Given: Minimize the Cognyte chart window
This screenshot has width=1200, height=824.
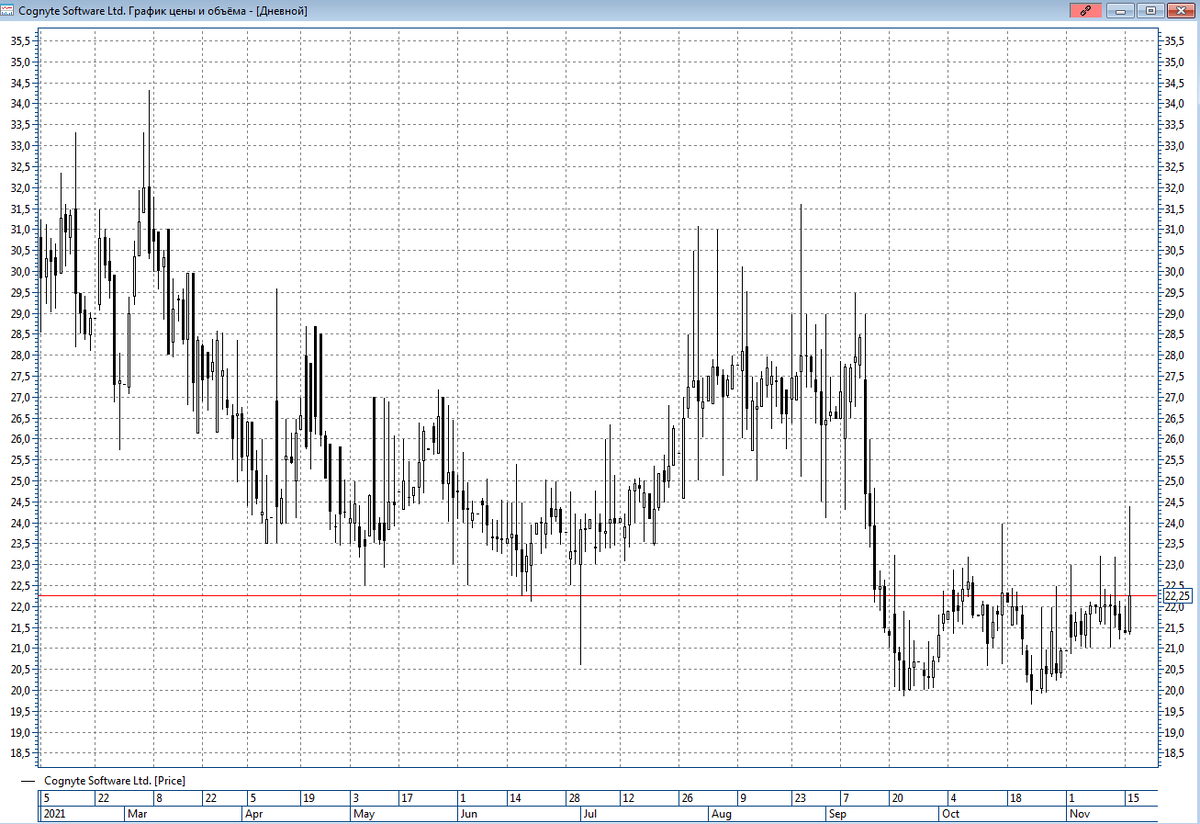Looking at the screenshot, I should pyautogui.click(x=1122, y=10).
